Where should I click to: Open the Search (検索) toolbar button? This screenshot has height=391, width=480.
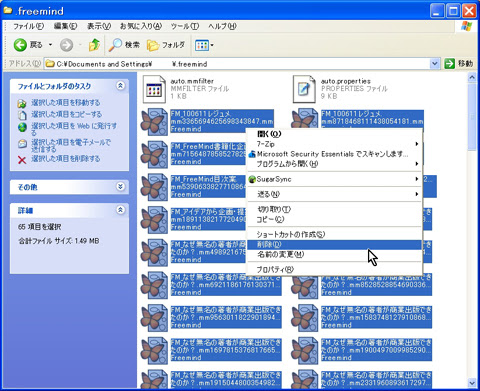(124, 45)
